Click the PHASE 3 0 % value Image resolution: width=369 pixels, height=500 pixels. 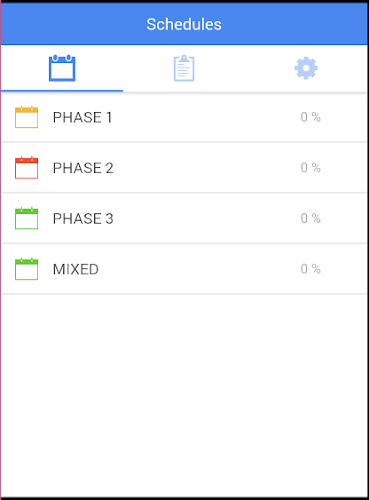310,218
